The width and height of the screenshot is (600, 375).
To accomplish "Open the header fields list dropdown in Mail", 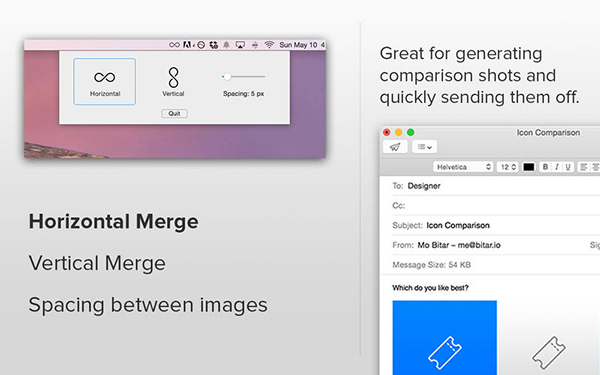I will click(x=425, y=147).
